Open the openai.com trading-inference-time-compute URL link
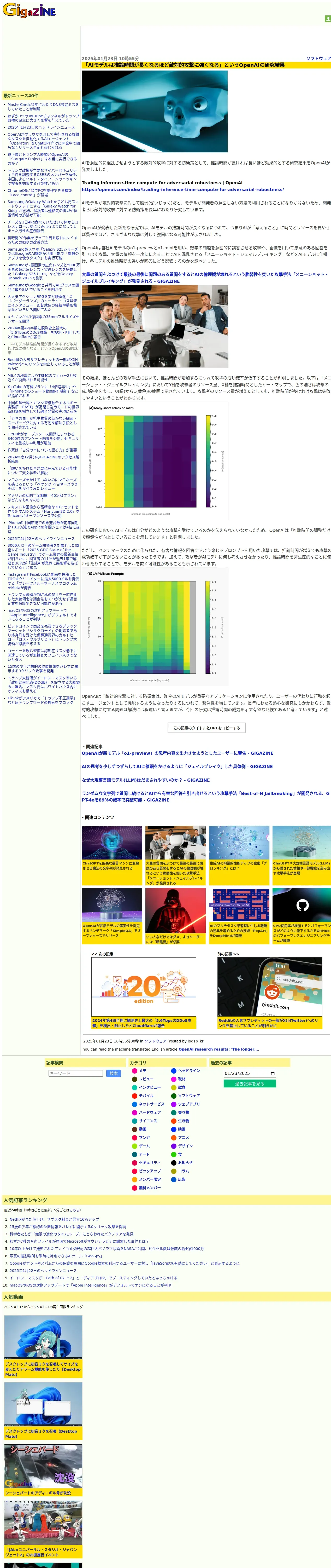This screenshot has width=331, height=1568. click(x=182, y=189)
